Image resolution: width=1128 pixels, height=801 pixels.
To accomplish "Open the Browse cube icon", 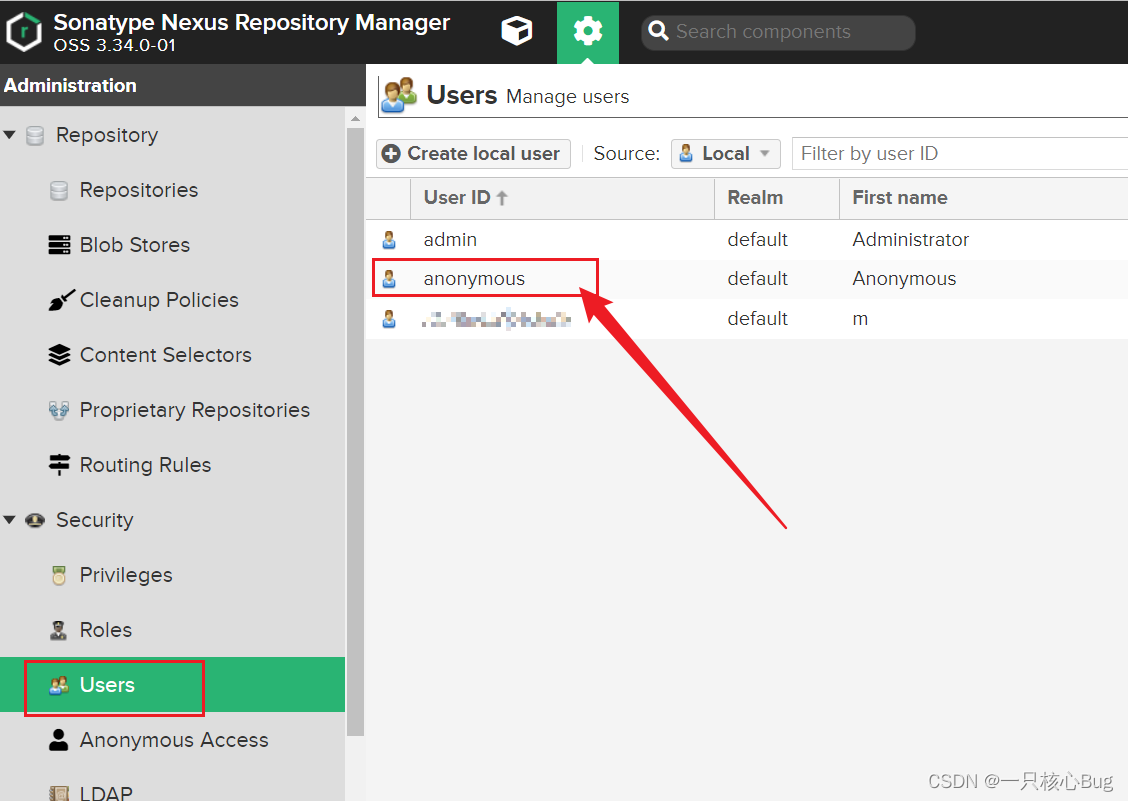I will click(x=517, y=31).
